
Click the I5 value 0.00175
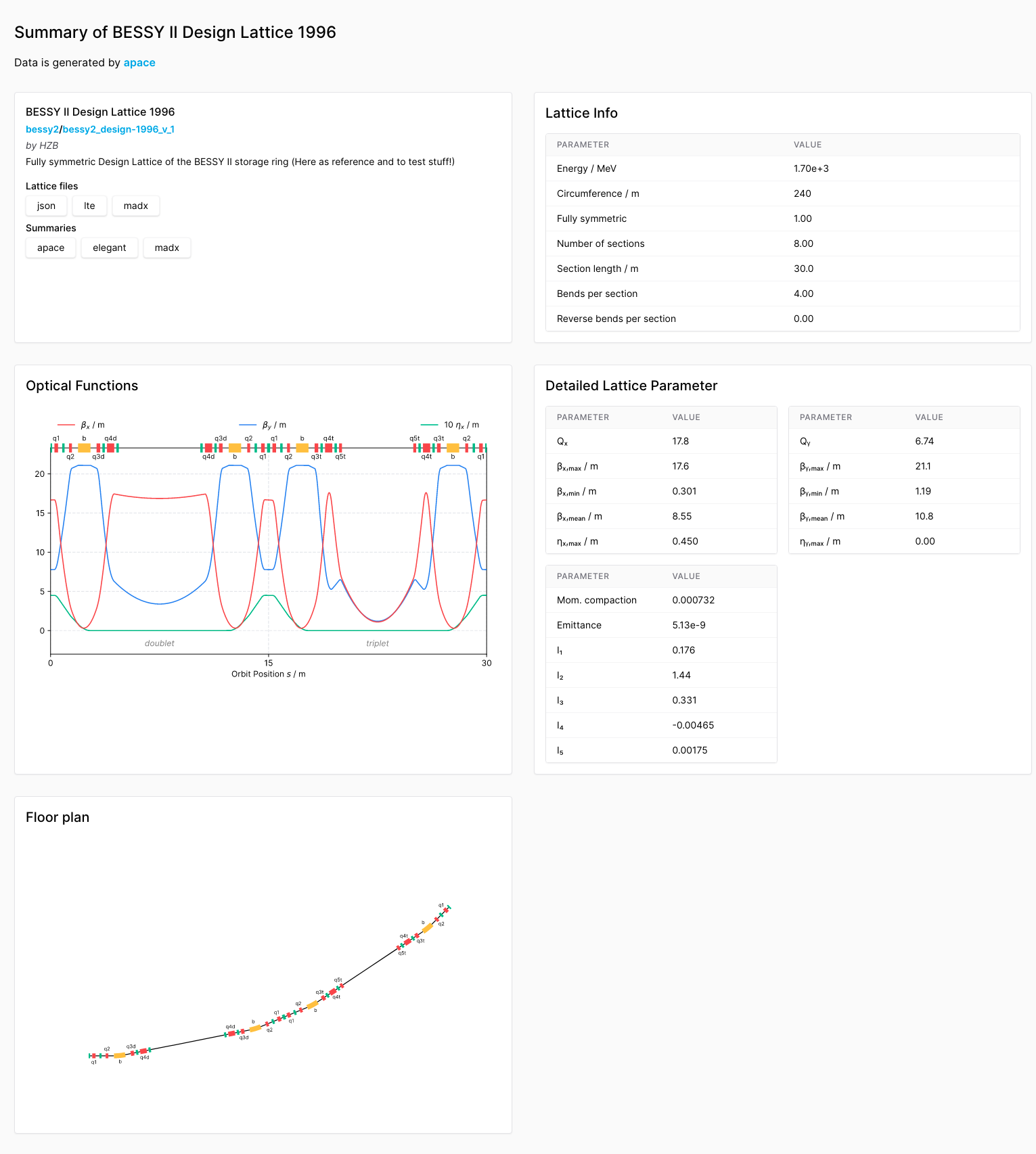[x=690, y=750]
